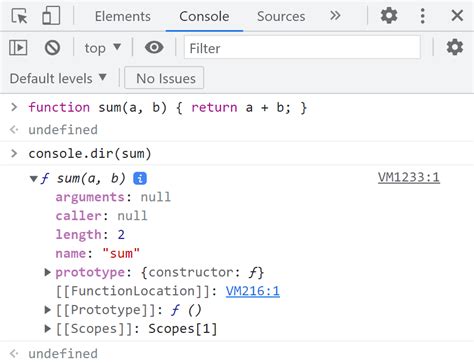Activate the inspect element picker icon

pyautogui.click(x=19, y=16)
